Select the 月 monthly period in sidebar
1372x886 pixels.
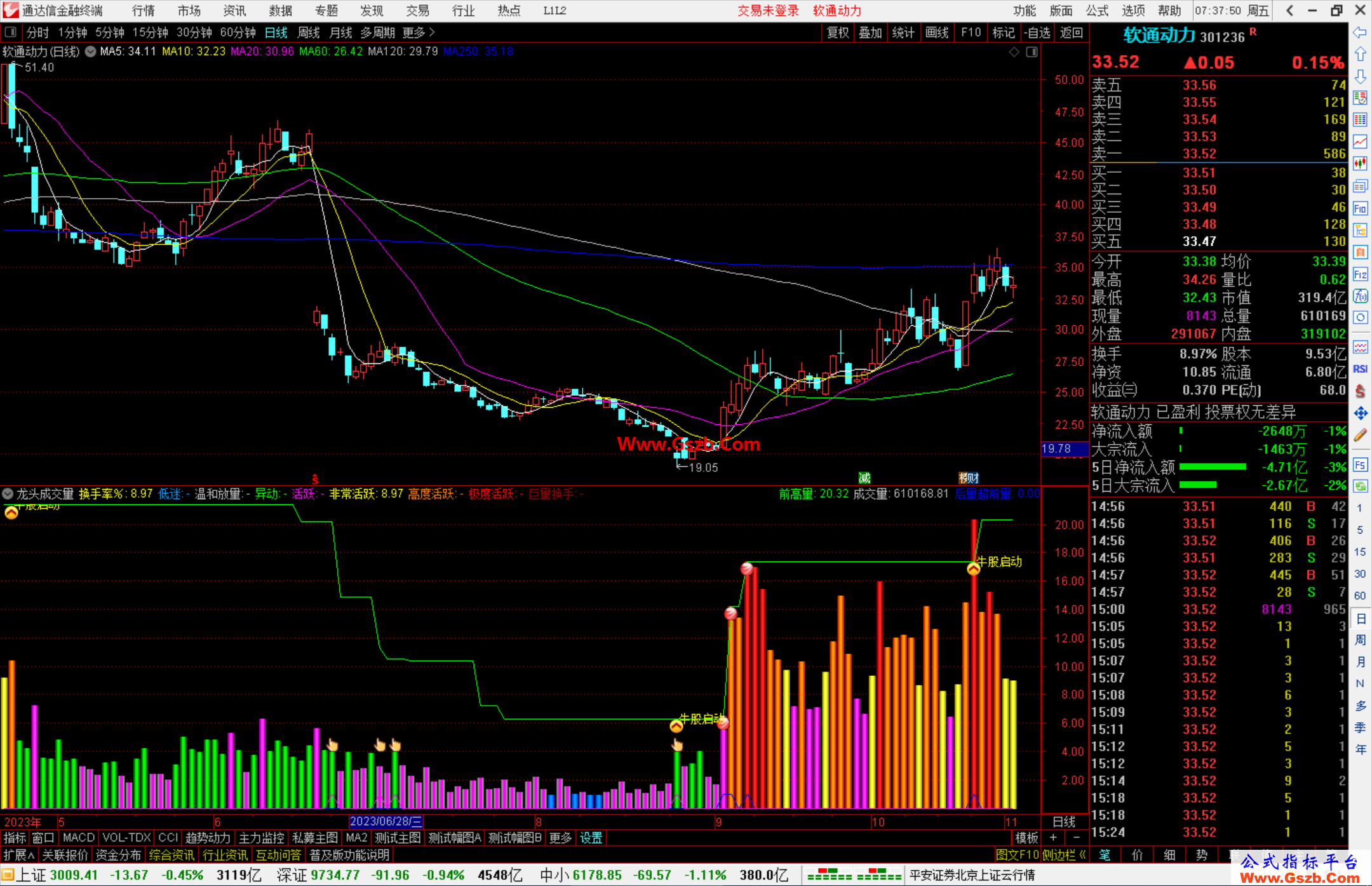click(1360, 662)
